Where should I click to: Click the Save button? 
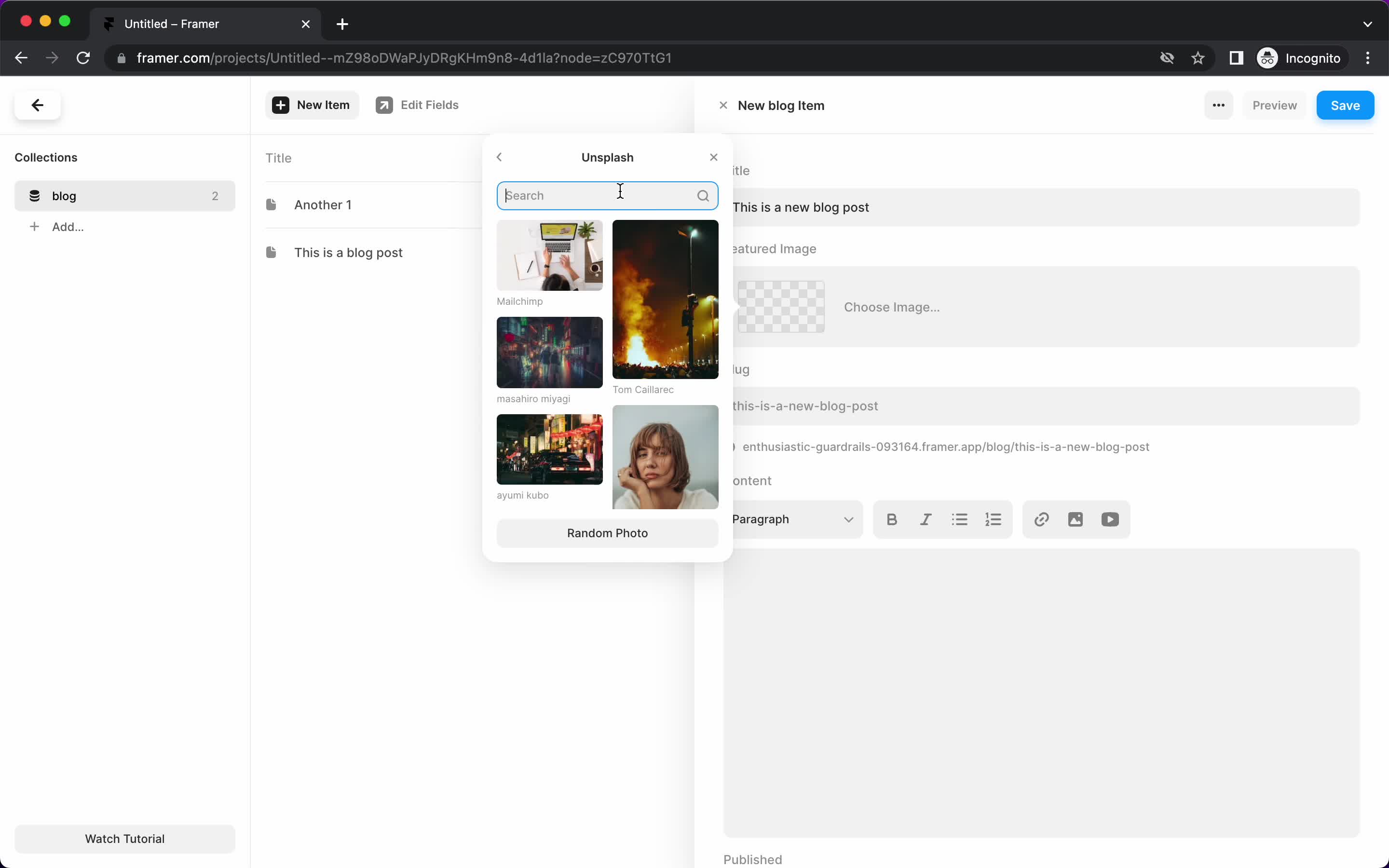(1345, 105)
